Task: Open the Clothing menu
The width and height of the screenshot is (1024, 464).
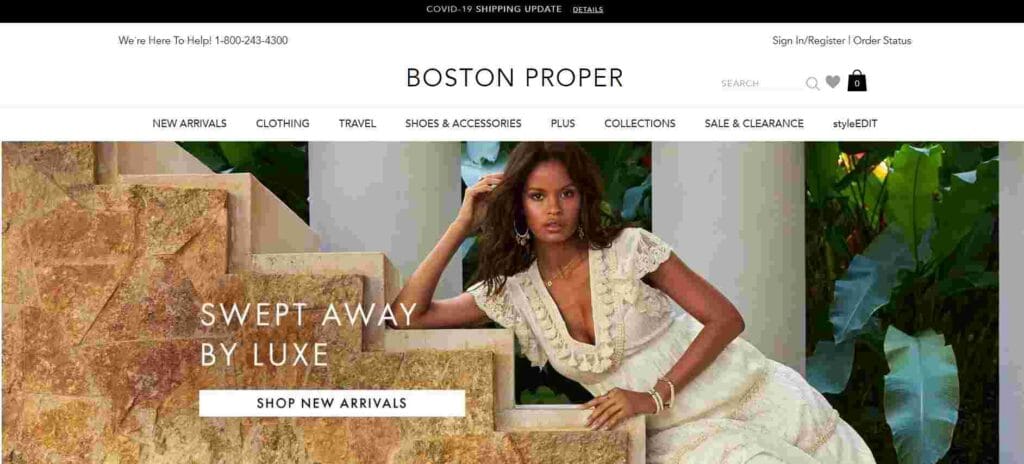Action: 283,124
